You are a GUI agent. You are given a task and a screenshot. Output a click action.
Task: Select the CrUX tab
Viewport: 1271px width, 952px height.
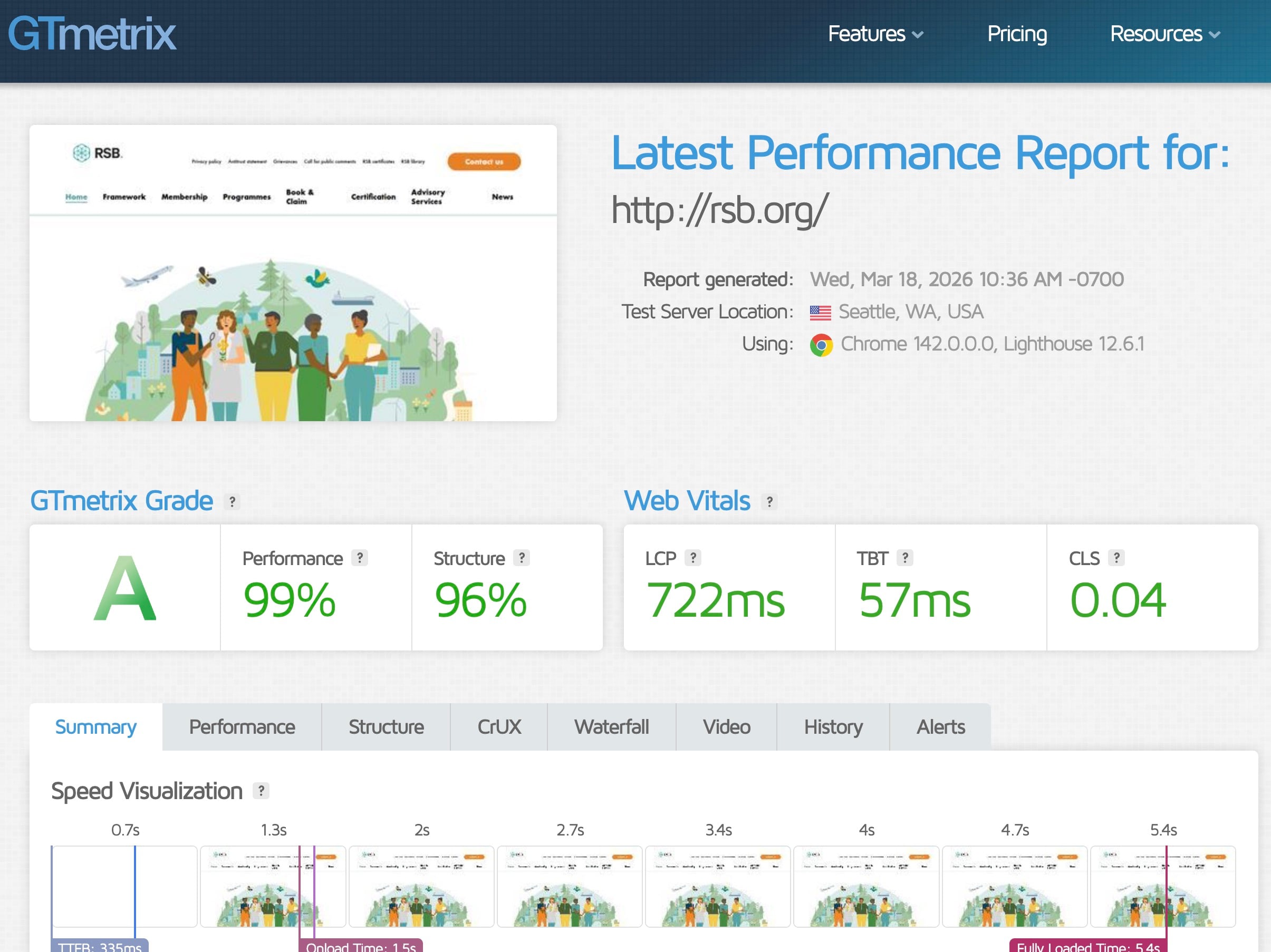click(498, 727)
